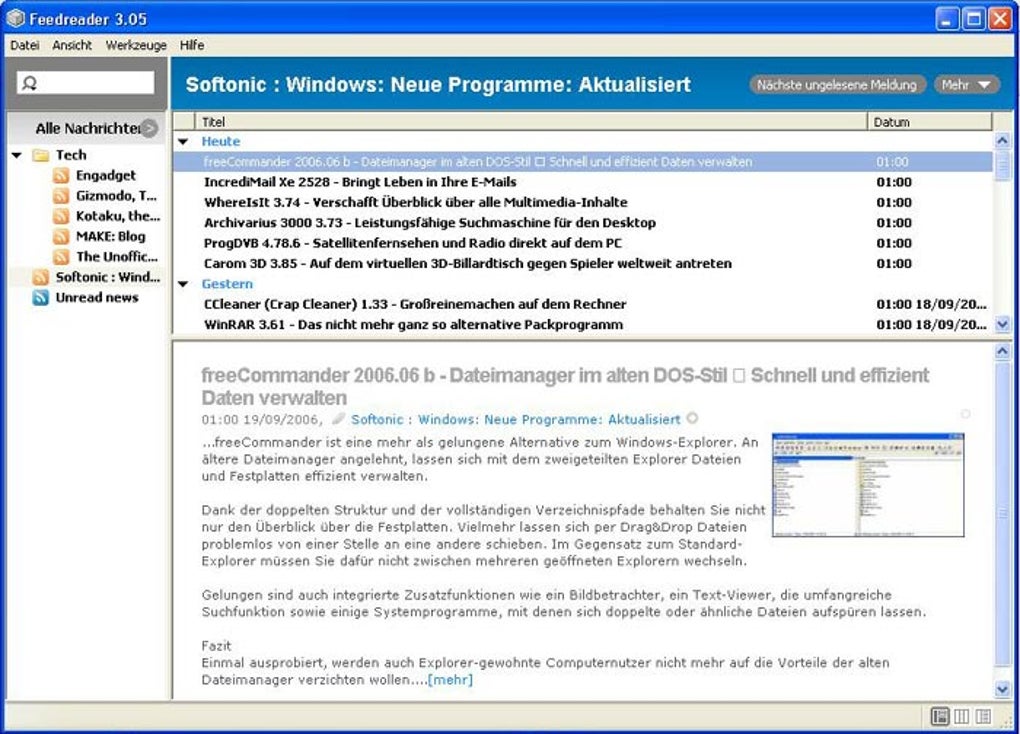Maximize the Feedreader window
The width and height of the screenshot is (1020, 734).
click(x=974, y=19)
